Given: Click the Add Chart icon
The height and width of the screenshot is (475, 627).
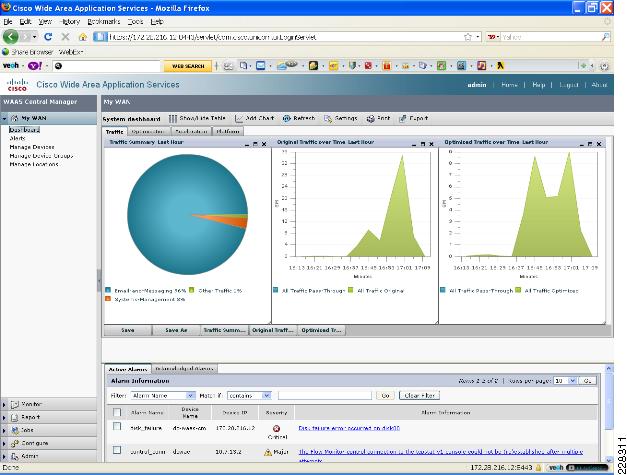Looking at the screenshot, I should point(239,118).
